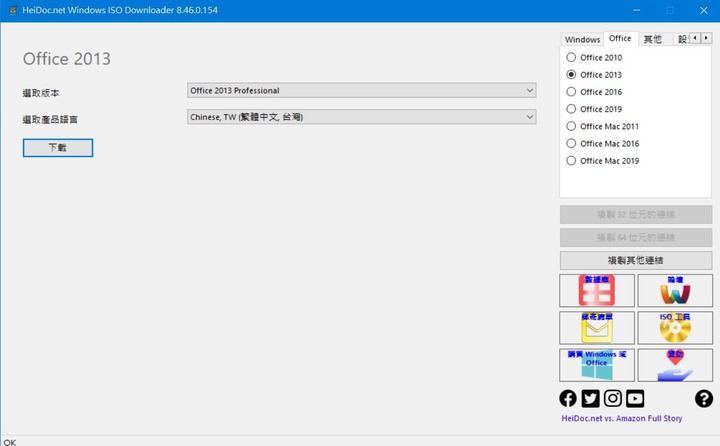Screen dimensions: 720x446
Task: Switch to the Office tab
Action: (x=620, y=39)
